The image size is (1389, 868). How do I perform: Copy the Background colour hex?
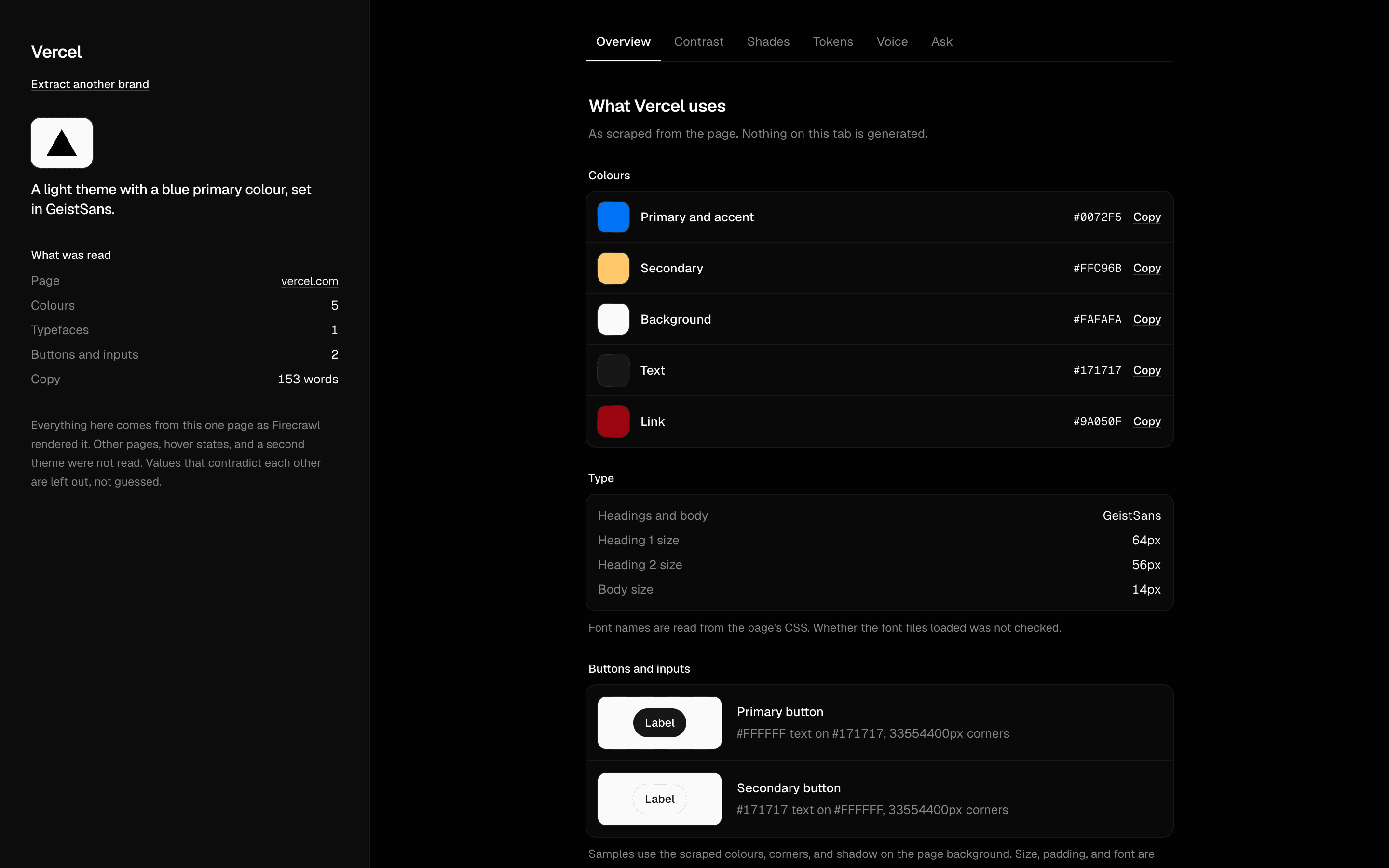[1147, 319]
